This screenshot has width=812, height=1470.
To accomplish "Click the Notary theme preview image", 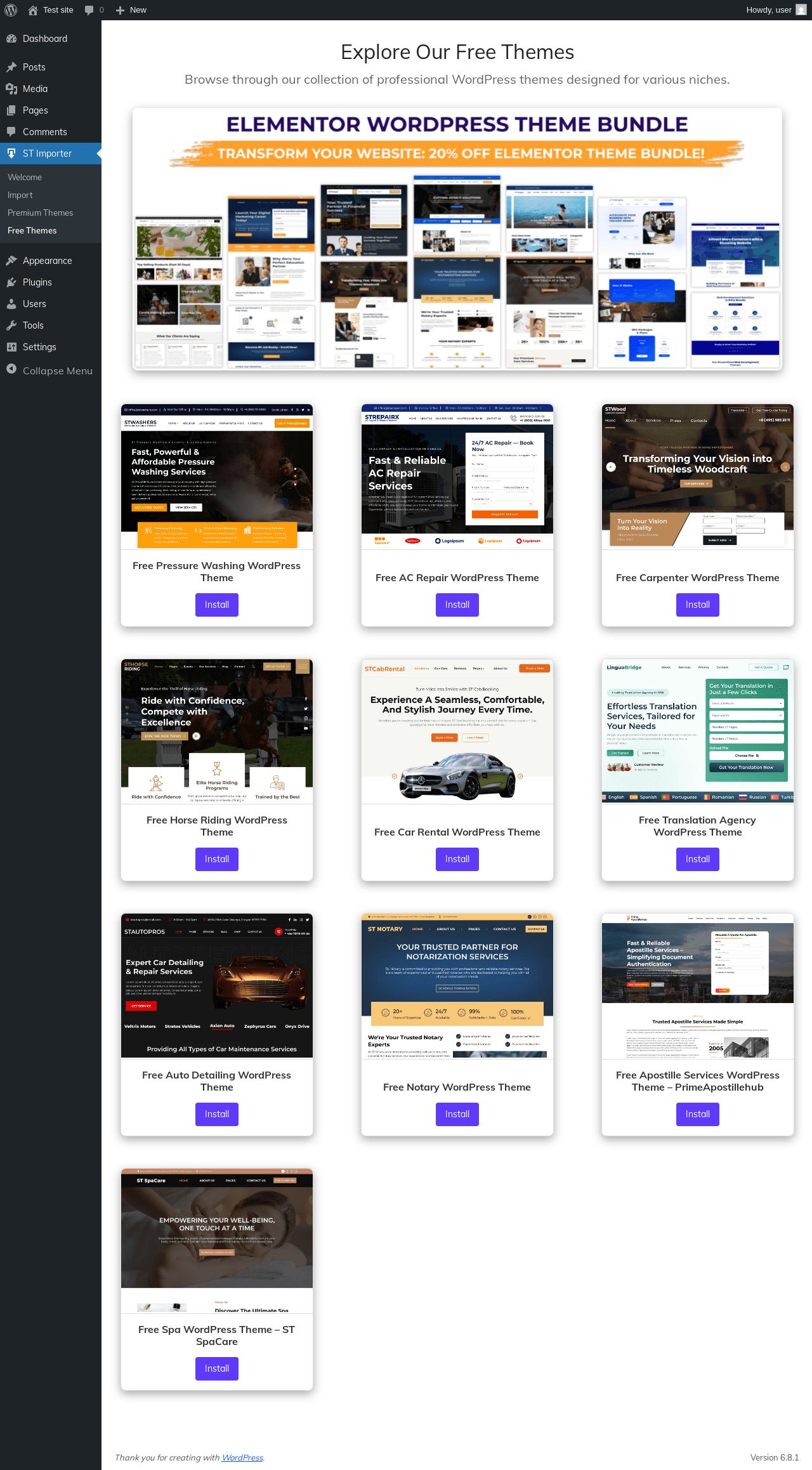I will click(x=457, y=987).
